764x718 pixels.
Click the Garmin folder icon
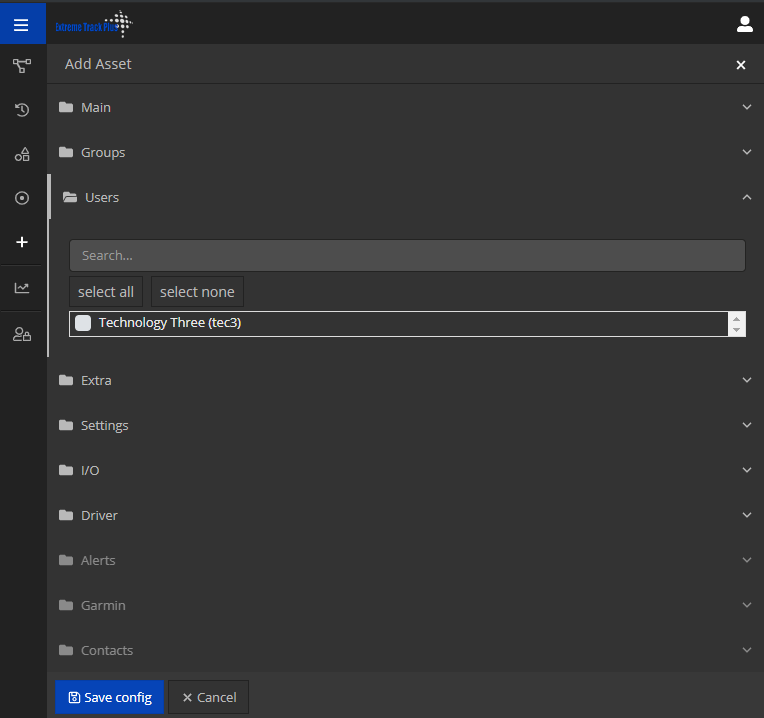tap(66, 605)
